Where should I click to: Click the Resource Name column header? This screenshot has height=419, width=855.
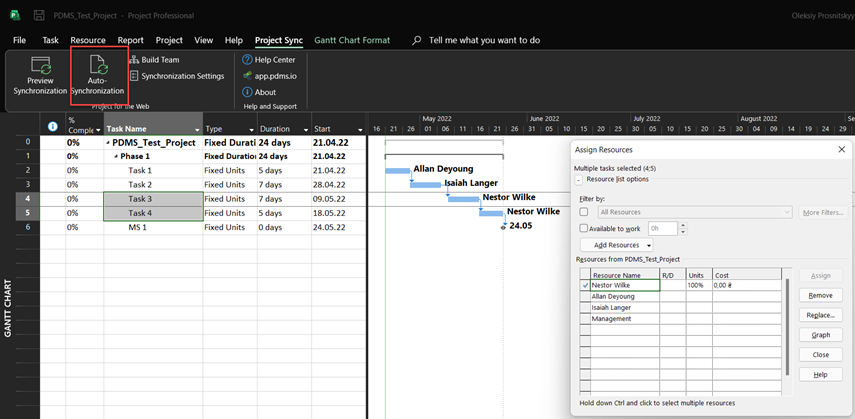coord(625,275)
